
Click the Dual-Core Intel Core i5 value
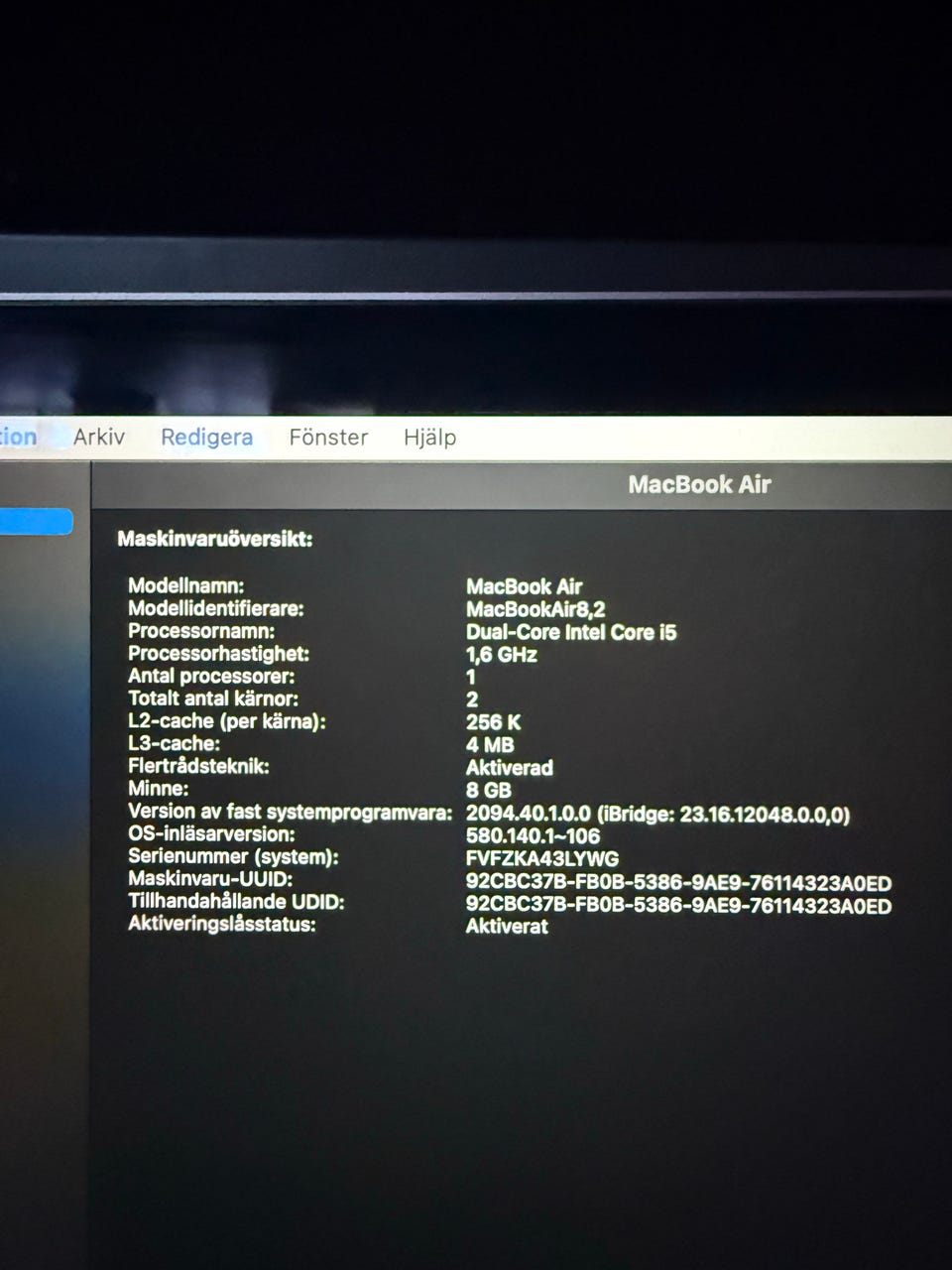coord(571,632)
